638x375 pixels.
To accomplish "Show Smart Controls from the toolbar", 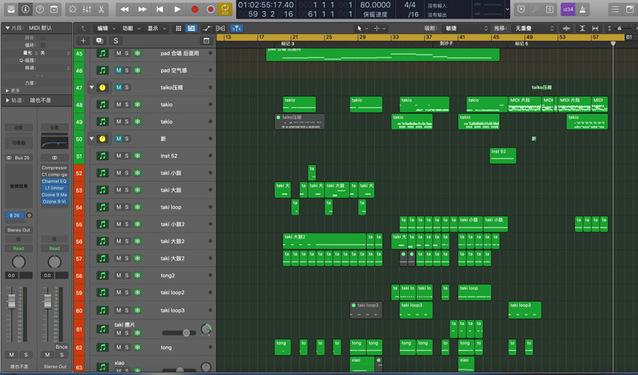I will click(72, 9).
